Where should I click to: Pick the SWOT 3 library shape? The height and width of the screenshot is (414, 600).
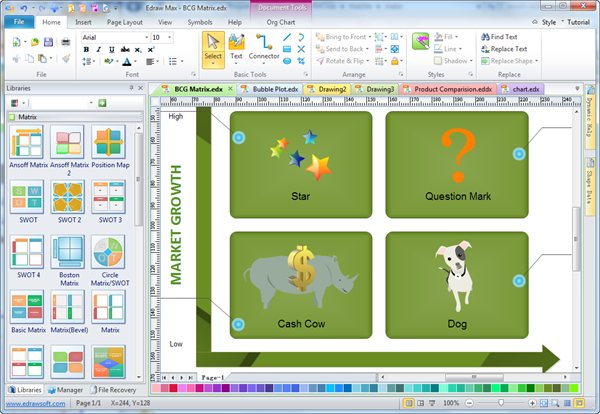pyautogui.click(x=108, y=197)
